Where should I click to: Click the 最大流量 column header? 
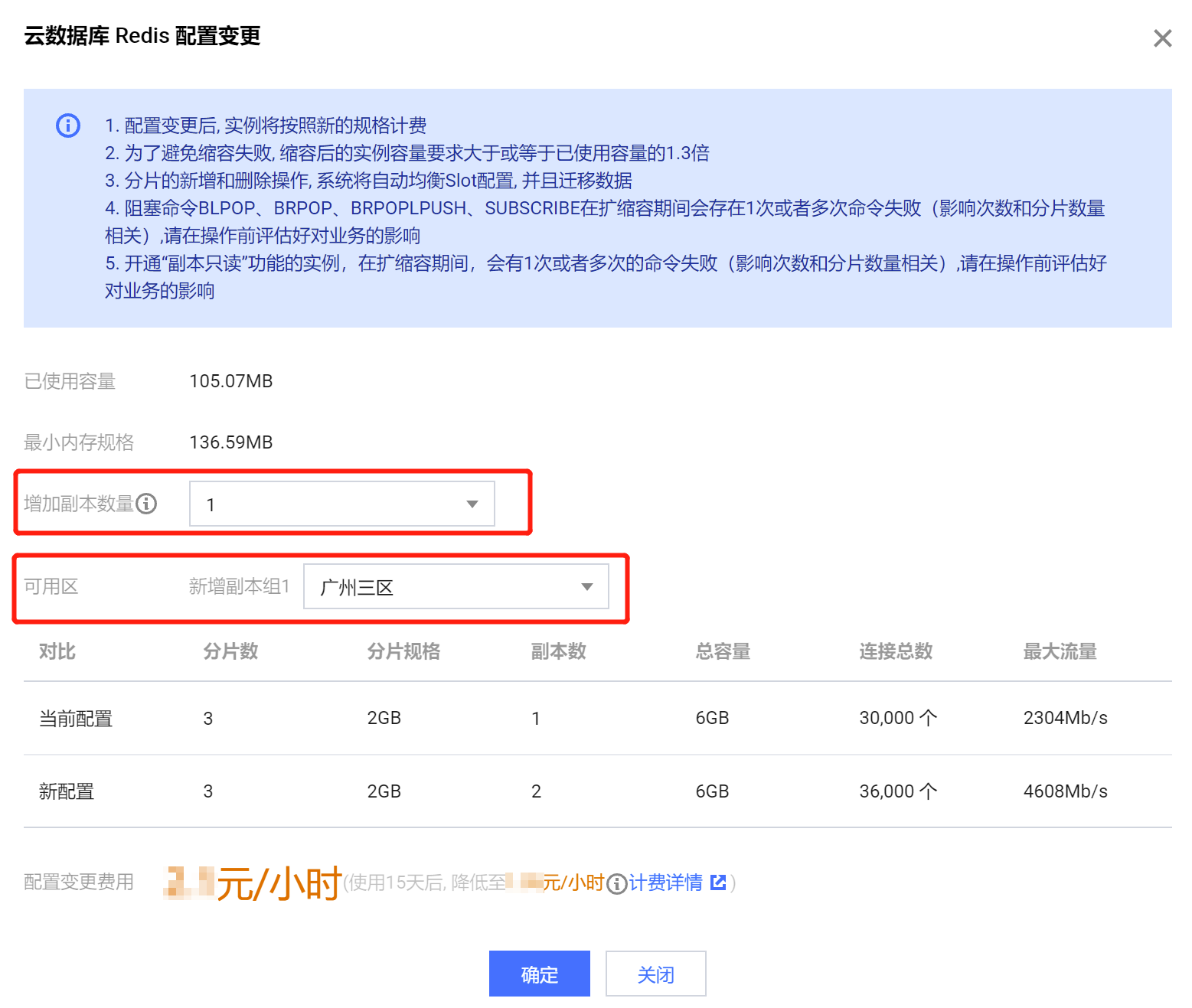1060,651
